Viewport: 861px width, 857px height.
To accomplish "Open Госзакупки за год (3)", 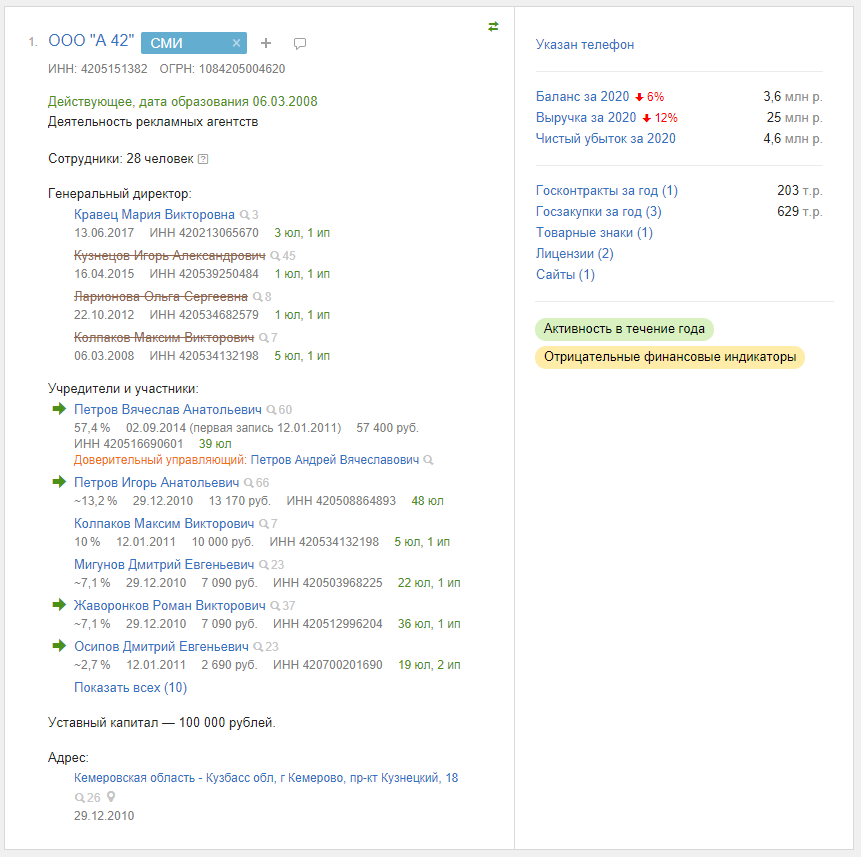I will click(599, 212).
